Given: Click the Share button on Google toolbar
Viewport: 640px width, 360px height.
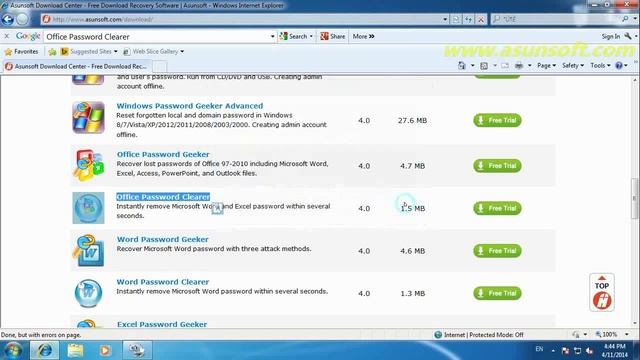Looking at the screenshot, I should 333,36.
